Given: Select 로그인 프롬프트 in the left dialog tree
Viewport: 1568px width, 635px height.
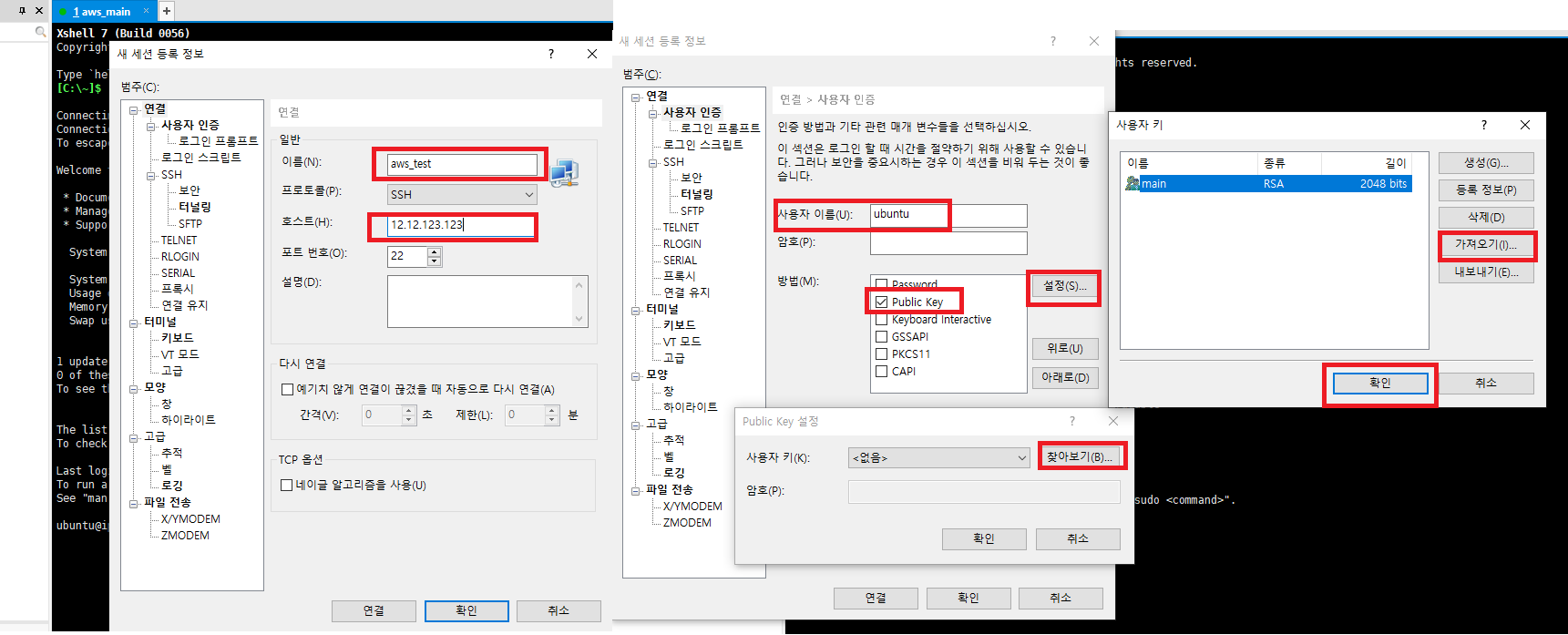Looking at the screenshot, I should [219, 141].
